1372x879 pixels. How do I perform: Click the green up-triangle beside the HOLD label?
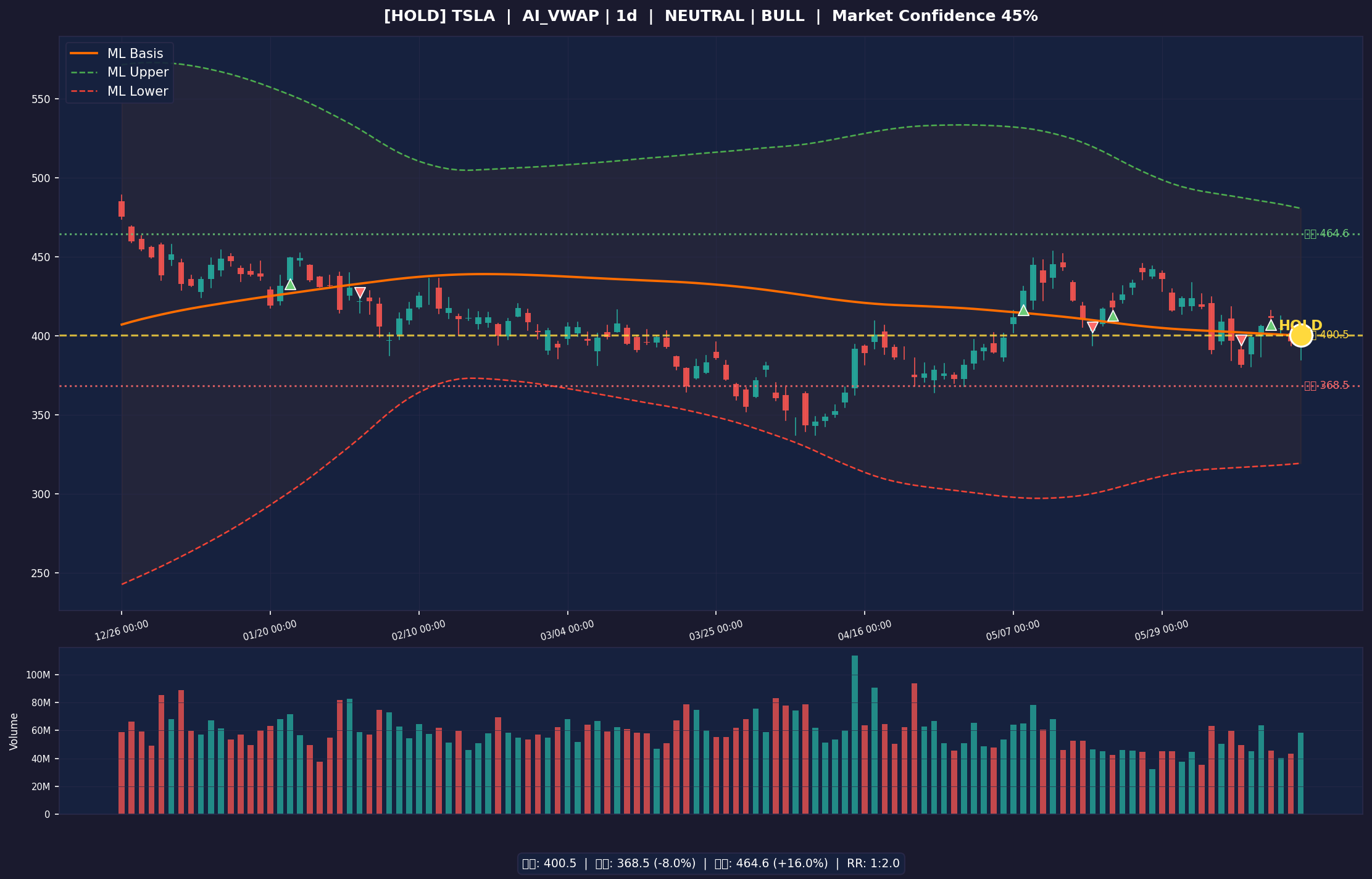tap(1271, 325)
